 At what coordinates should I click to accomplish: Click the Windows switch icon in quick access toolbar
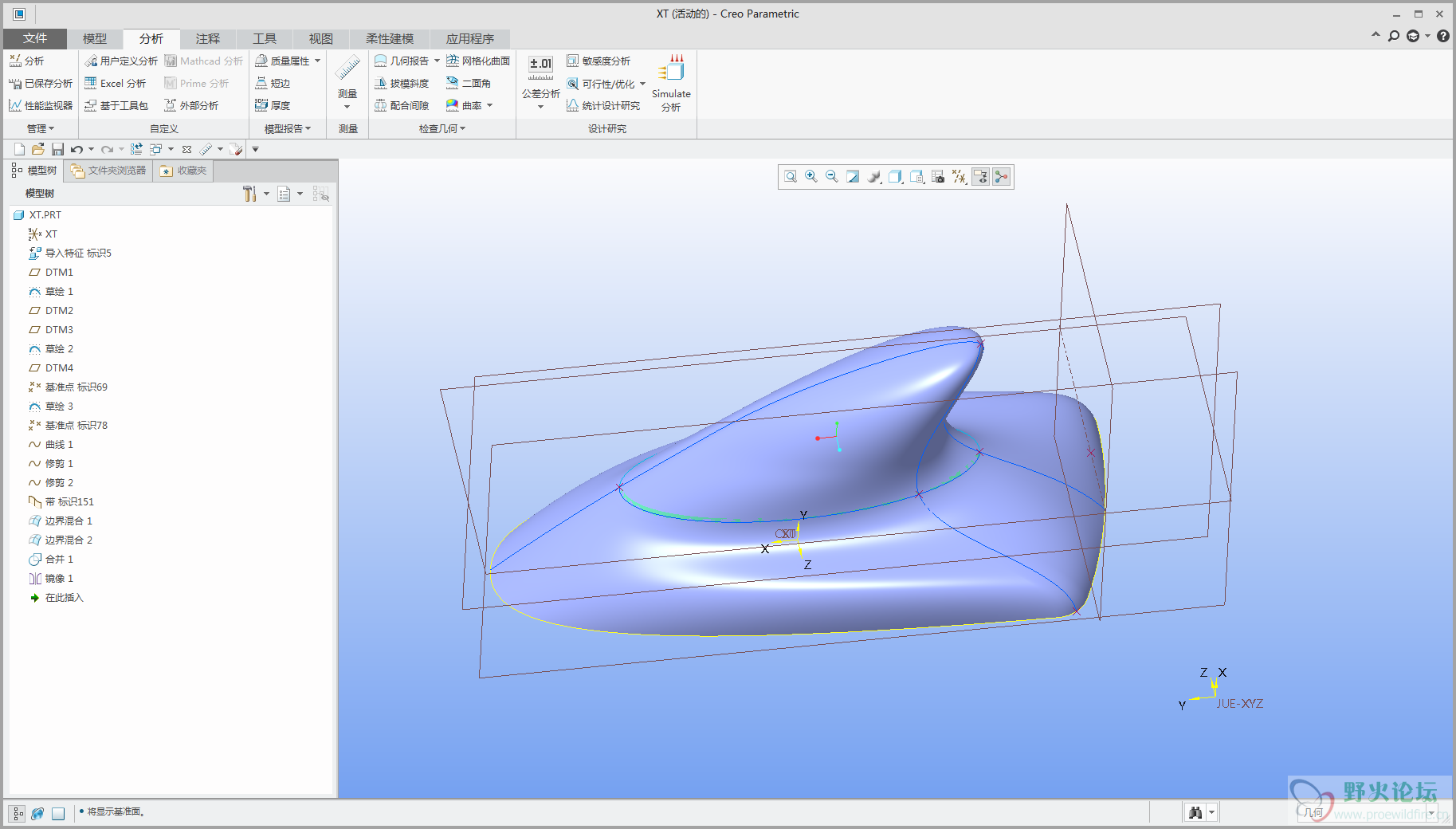coord(155,149)
